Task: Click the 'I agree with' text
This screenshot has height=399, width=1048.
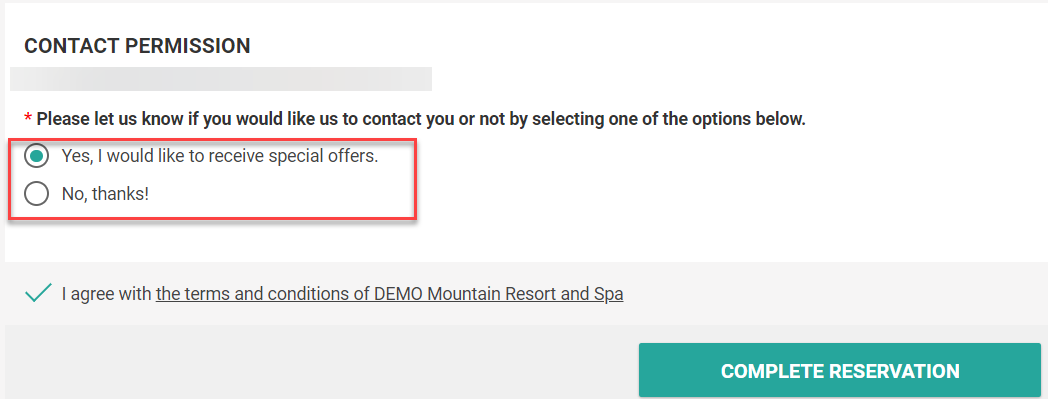Action: click(107, 293)
